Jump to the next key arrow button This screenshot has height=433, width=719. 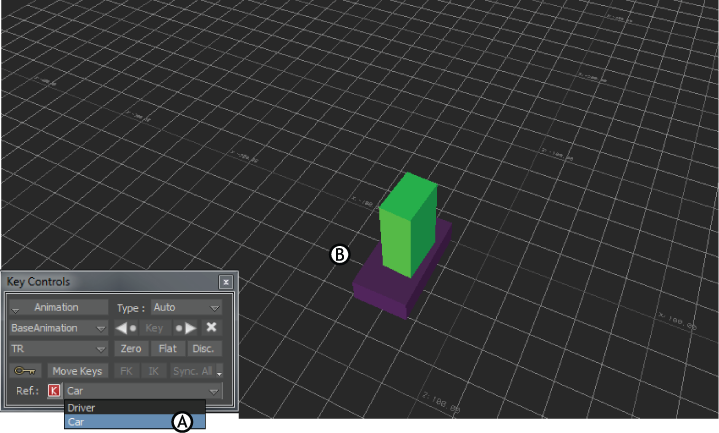coord(186,328)
